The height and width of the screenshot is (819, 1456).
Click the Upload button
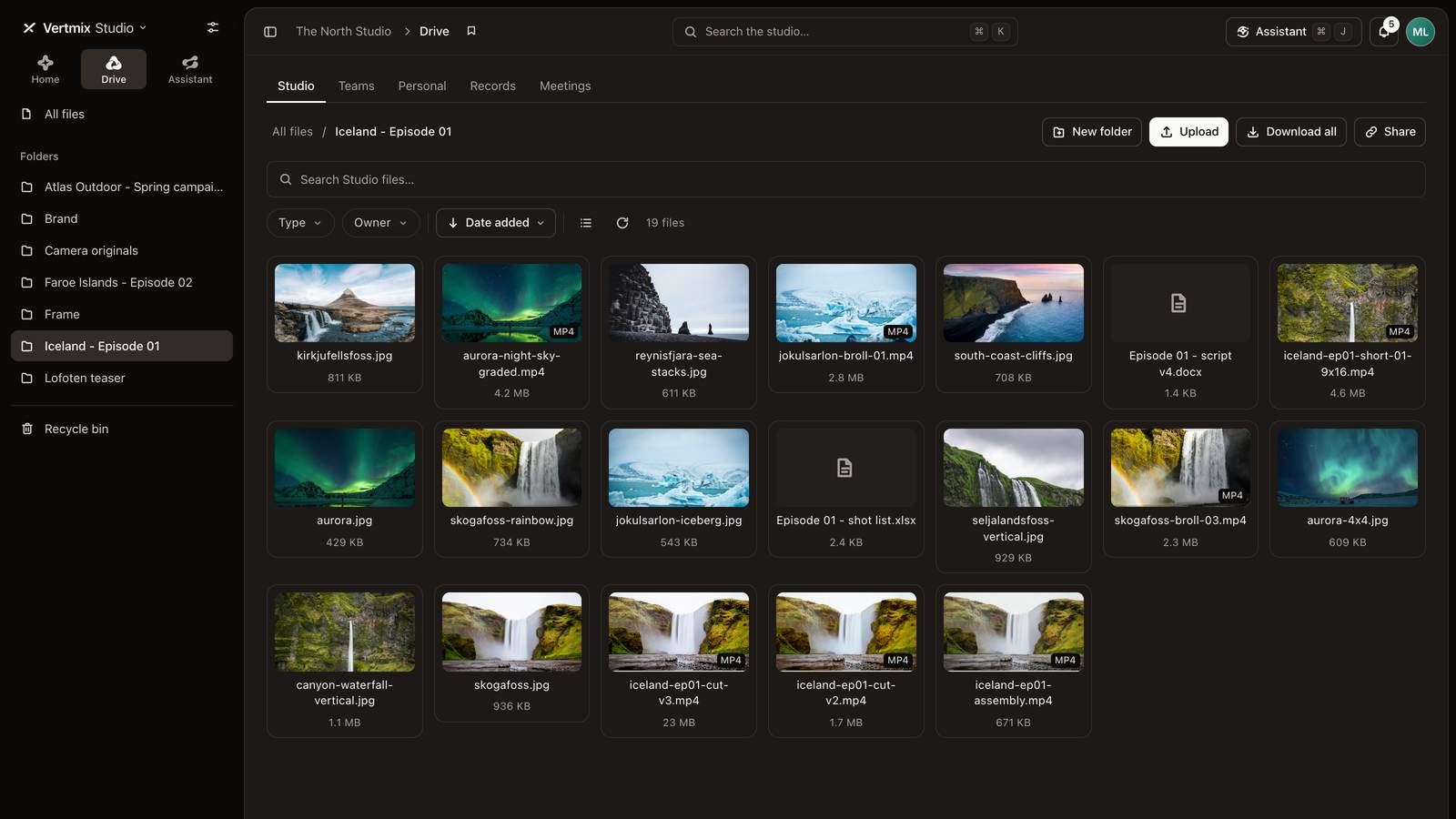click(1189, 132)
